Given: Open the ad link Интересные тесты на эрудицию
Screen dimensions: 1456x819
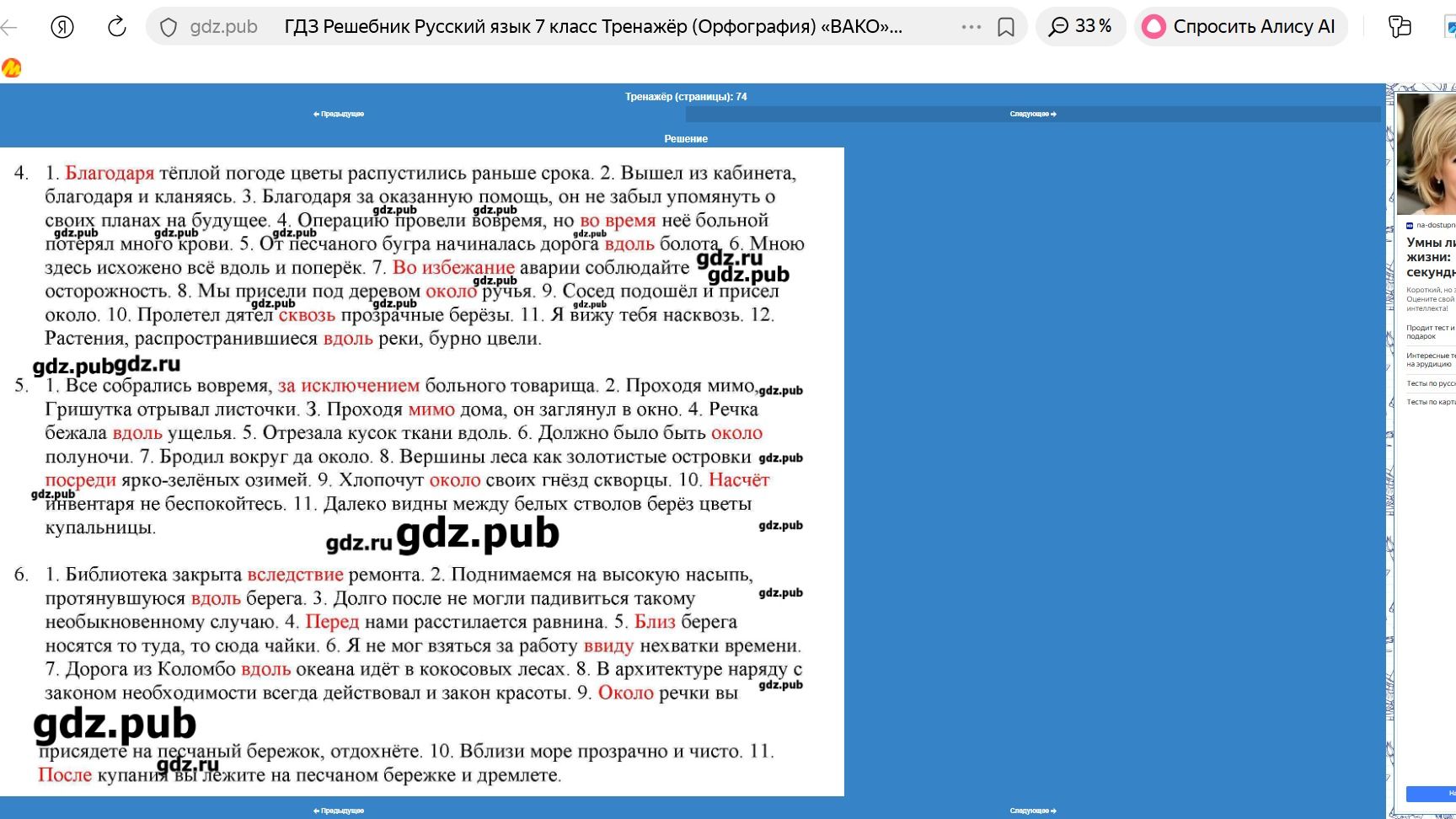Looking at the screenshot, I should click(x=1431, y=360).
